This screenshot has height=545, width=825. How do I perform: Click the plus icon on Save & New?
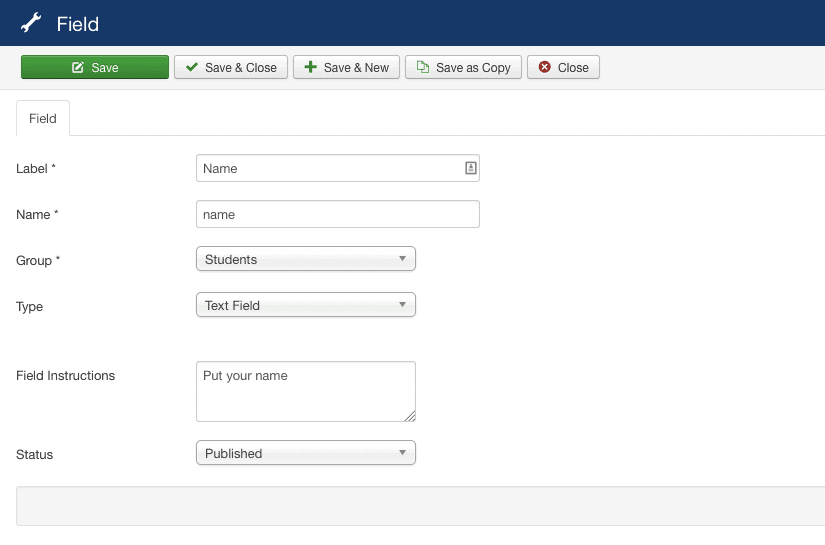(311, 68)
